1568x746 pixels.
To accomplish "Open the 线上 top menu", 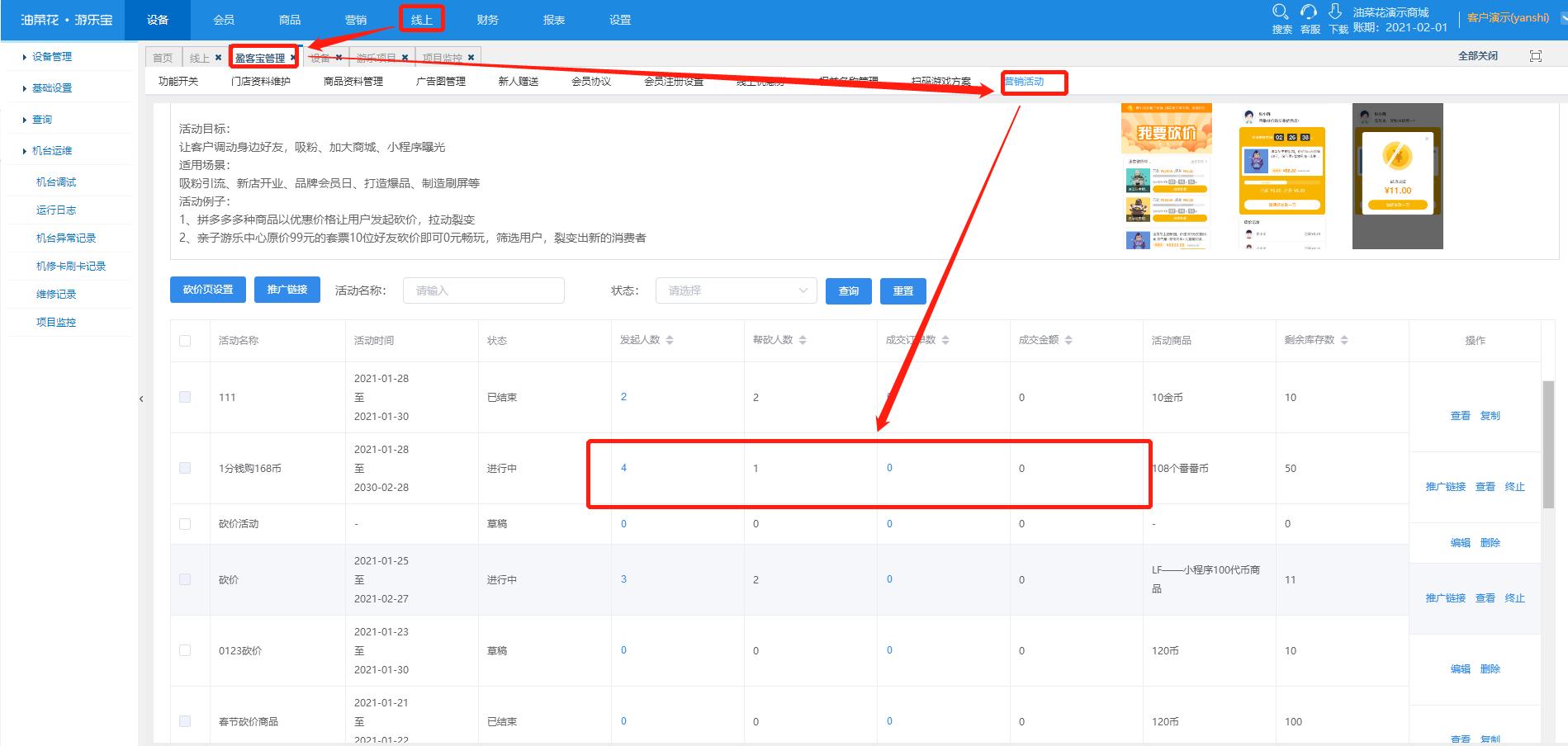I will point(422,20).
